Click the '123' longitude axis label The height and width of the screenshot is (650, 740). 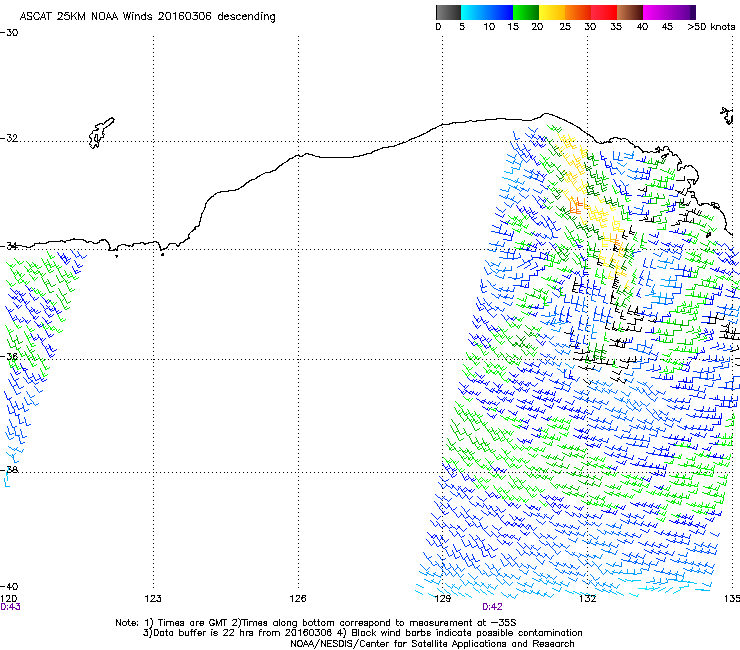coord(153,599)
